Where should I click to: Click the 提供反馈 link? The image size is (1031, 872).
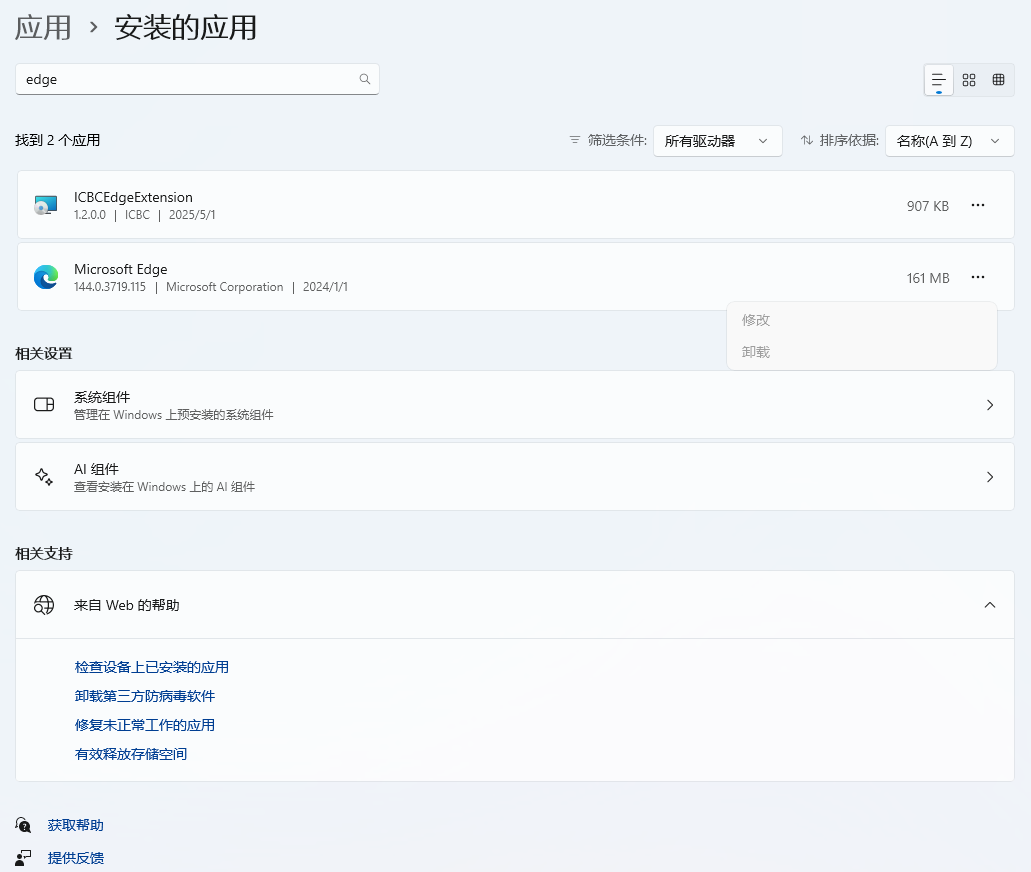pos(76,858)
